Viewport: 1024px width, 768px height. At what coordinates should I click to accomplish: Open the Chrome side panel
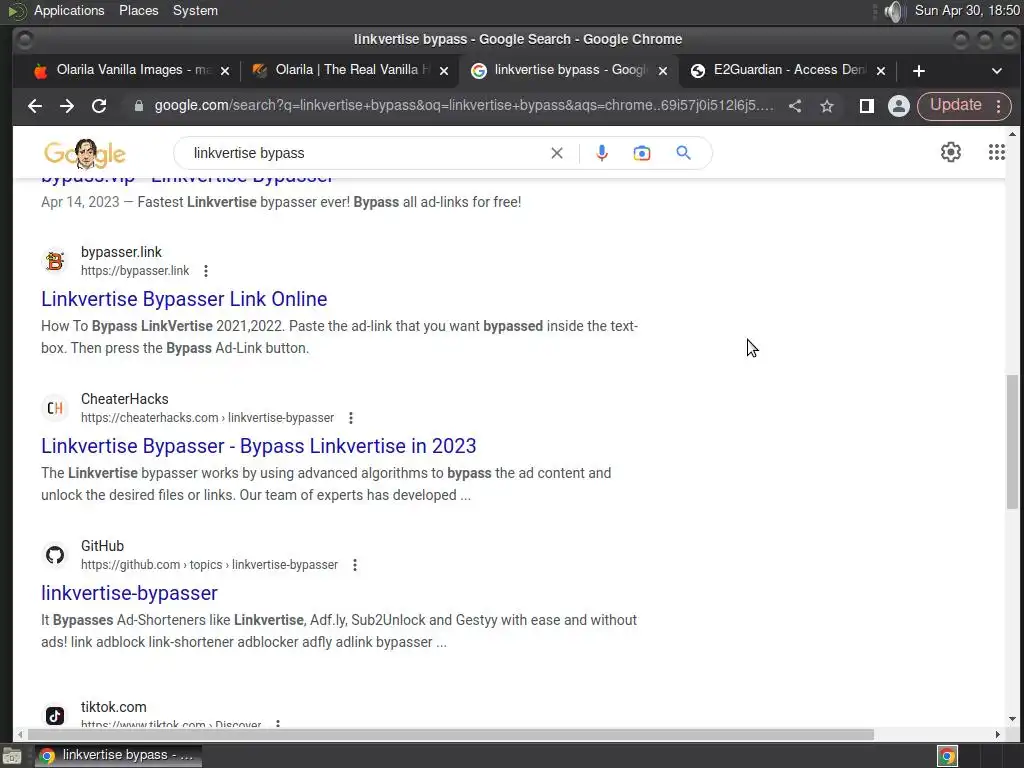pos(867,106)
